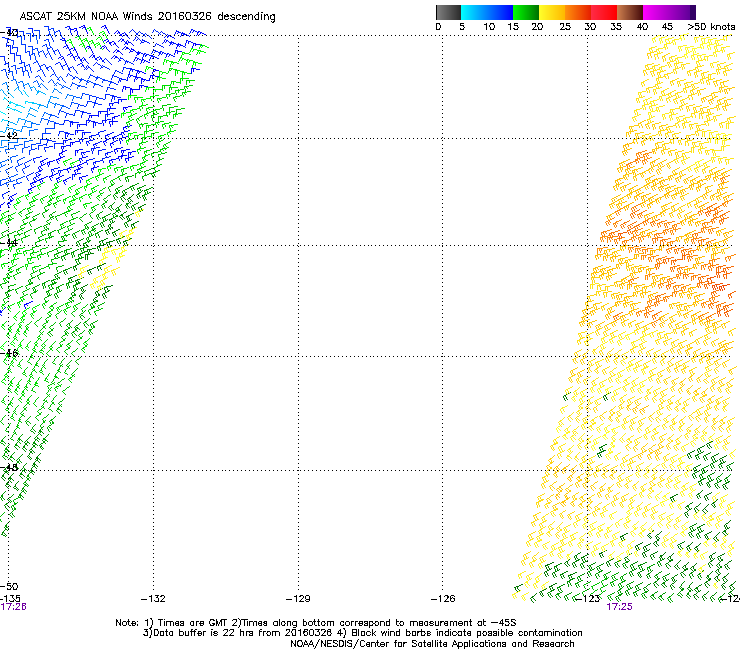
Task: Click the red 30-35 knots color band
Action: [604, 12]
